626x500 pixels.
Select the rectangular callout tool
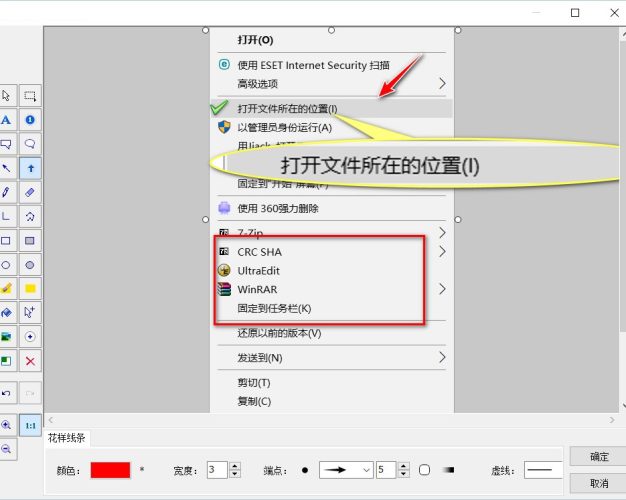click(7, 144)
